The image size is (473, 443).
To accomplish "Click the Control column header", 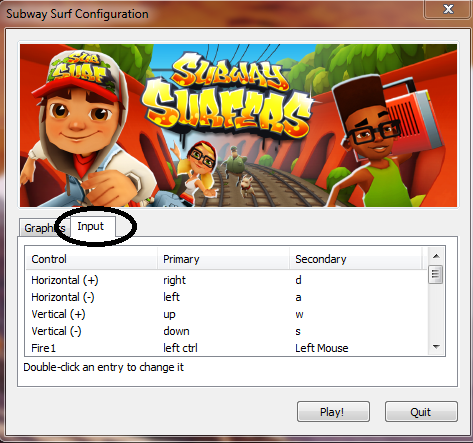I will point(91,259).
